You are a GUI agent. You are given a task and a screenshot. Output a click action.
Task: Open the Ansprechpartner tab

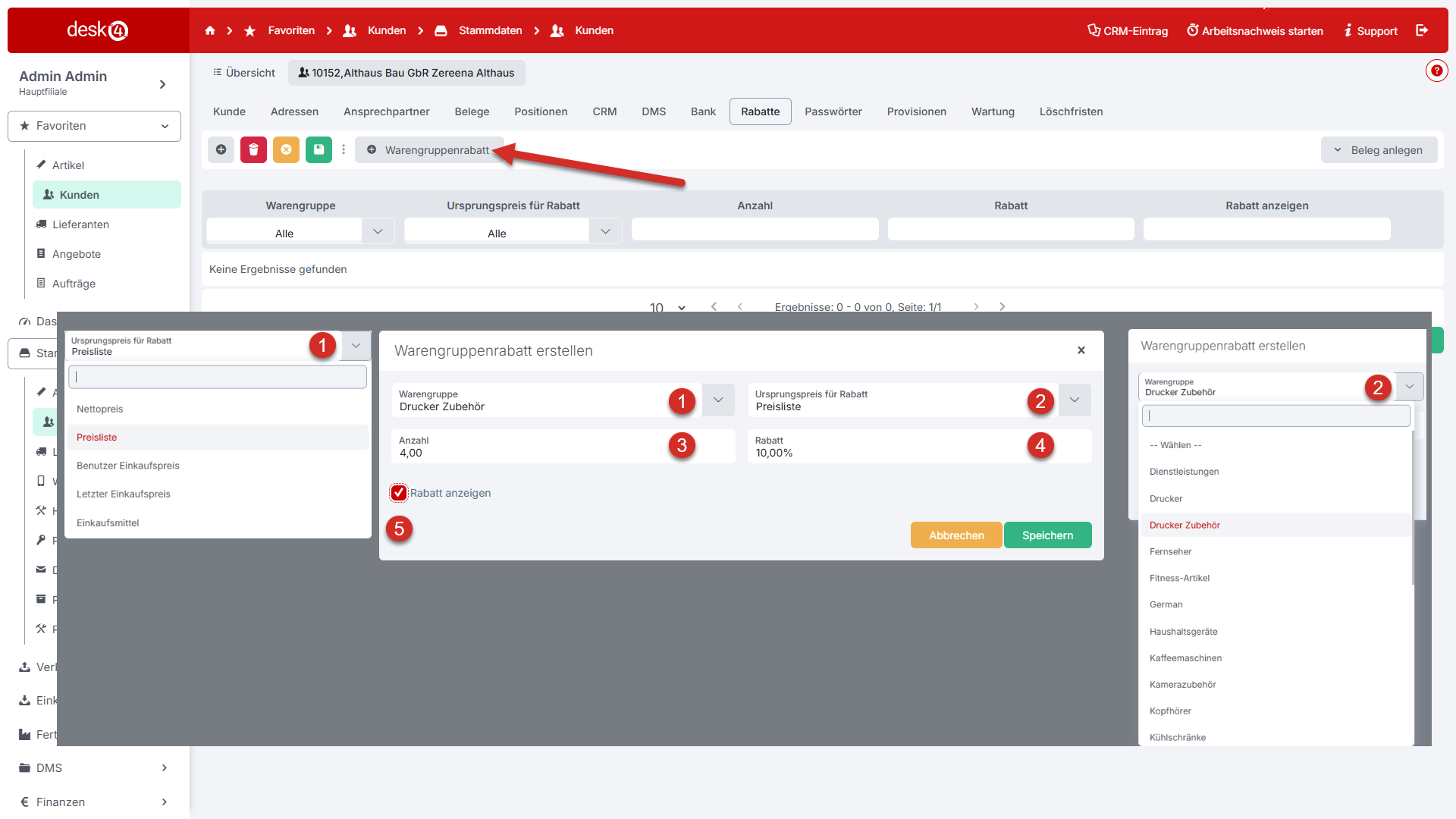[386, 111]
